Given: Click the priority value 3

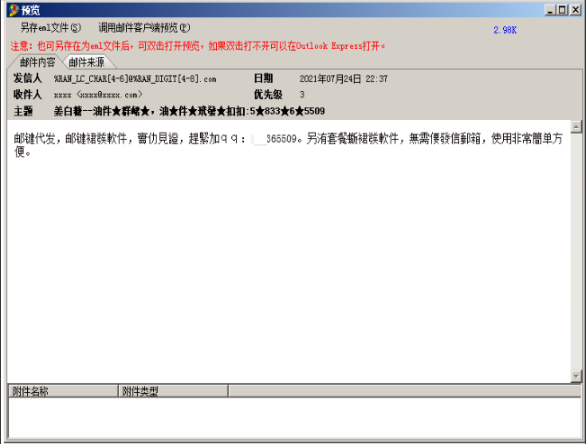Looking at the screenshot, I should click(x=302, y=95).
